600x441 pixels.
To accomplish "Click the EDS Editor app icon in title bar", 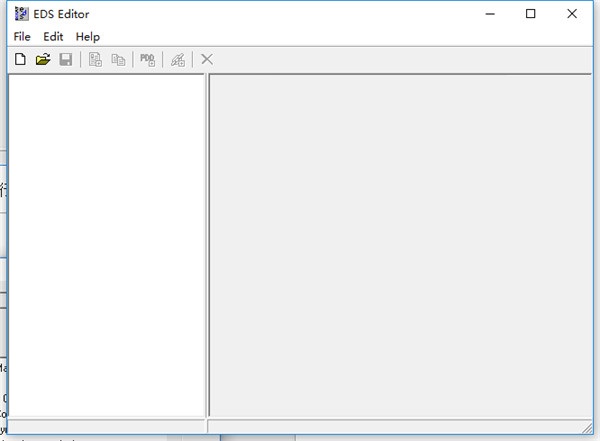I will tap(21, 14).
